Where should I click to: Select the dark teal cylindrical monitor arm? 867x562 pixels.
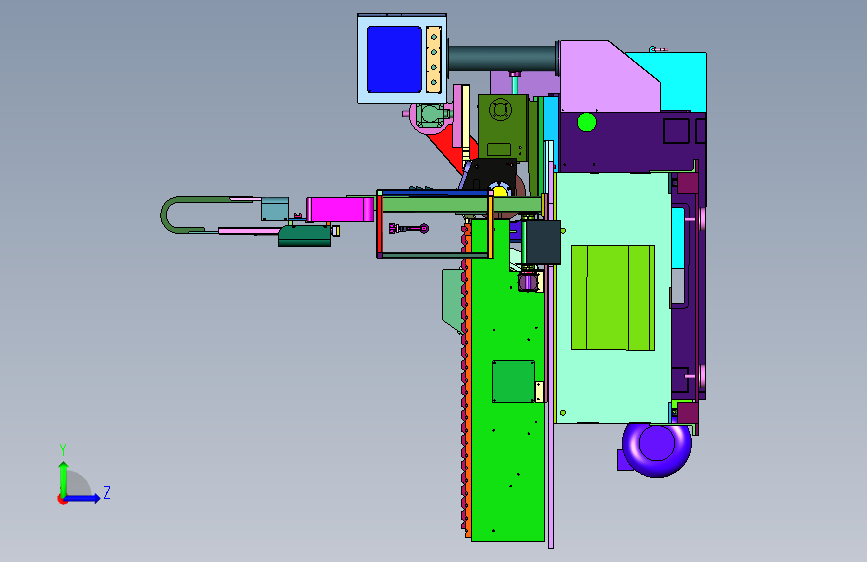502,58
